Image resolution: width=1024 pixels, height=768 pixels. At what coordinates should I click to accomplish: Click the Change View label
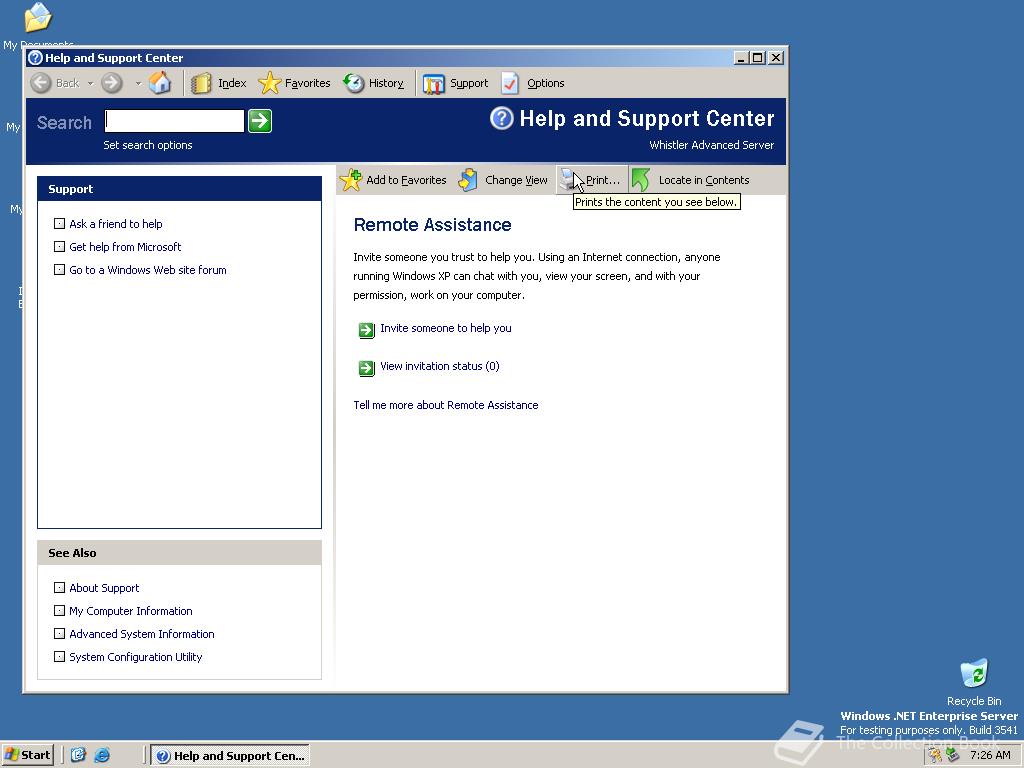pos(516,180)
